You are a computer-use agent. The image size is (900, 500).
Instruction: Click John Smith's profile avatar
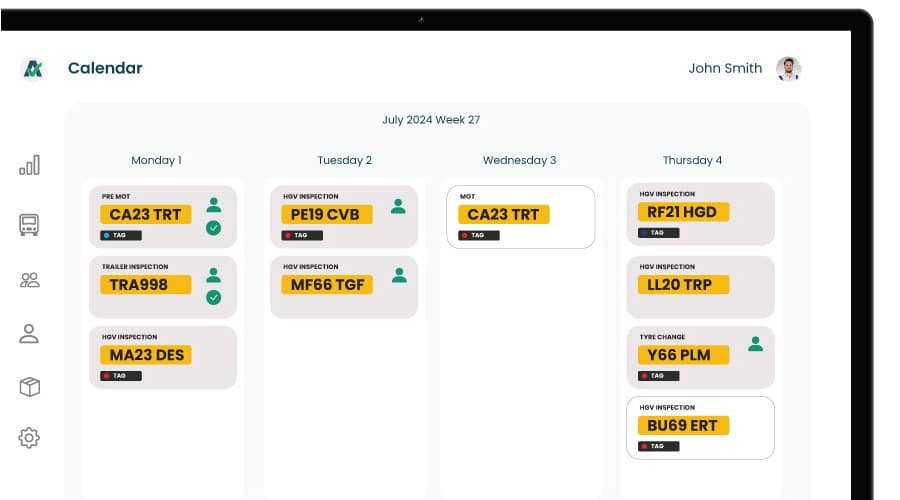pyautogui.click(x=788, y=69)
